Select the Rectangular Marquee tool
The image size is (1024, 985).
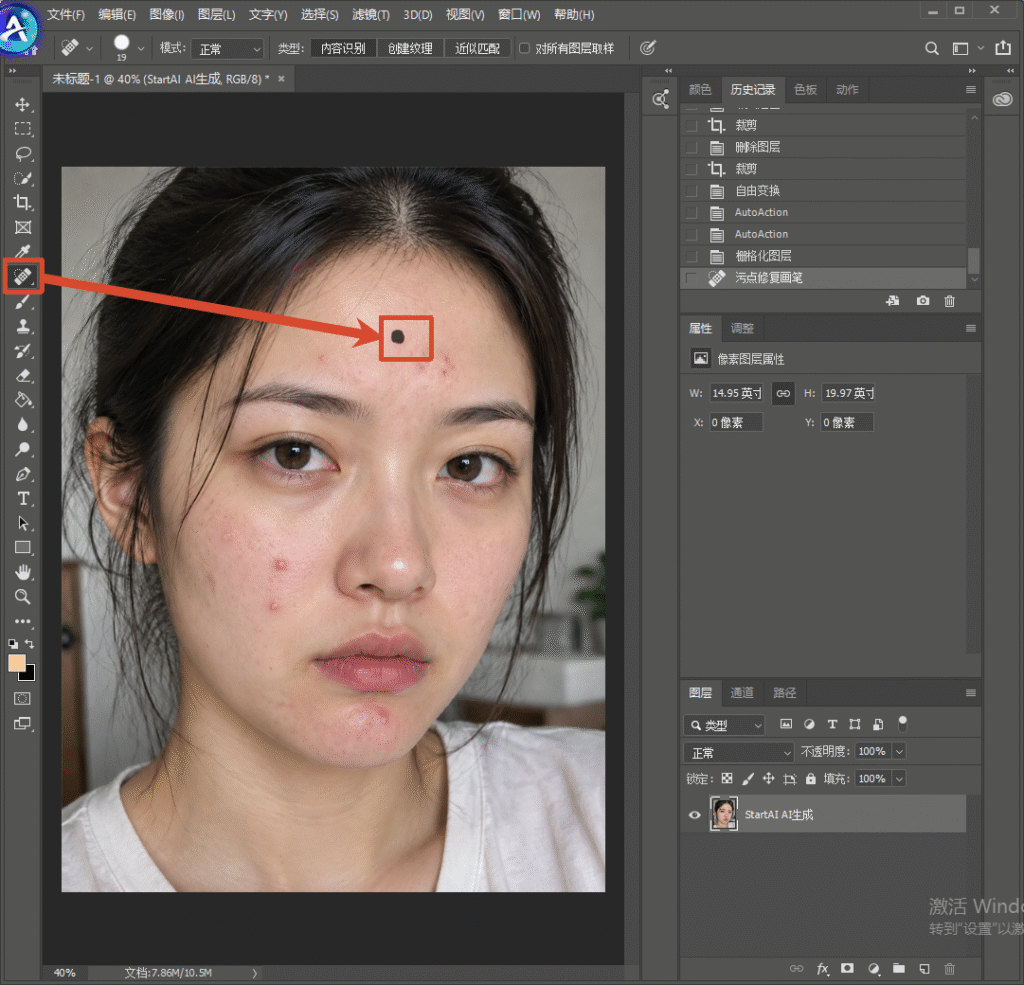coord(23,129)
